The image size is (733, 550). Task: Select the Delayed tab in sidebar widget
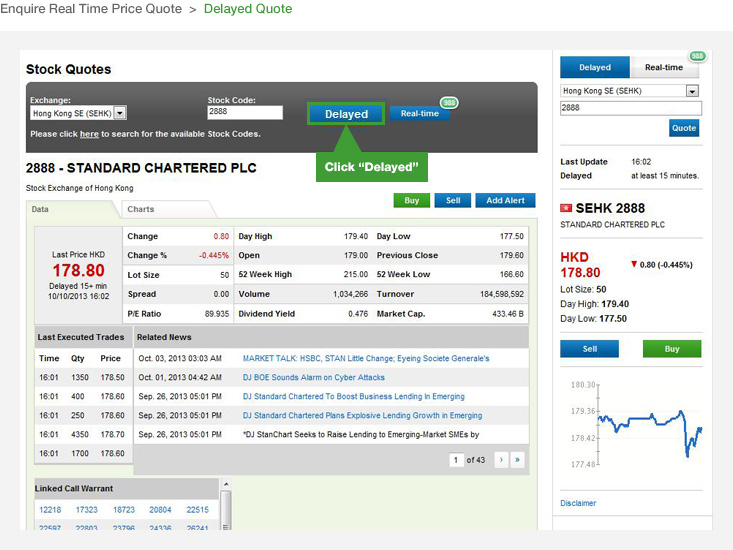coord(595,67)
